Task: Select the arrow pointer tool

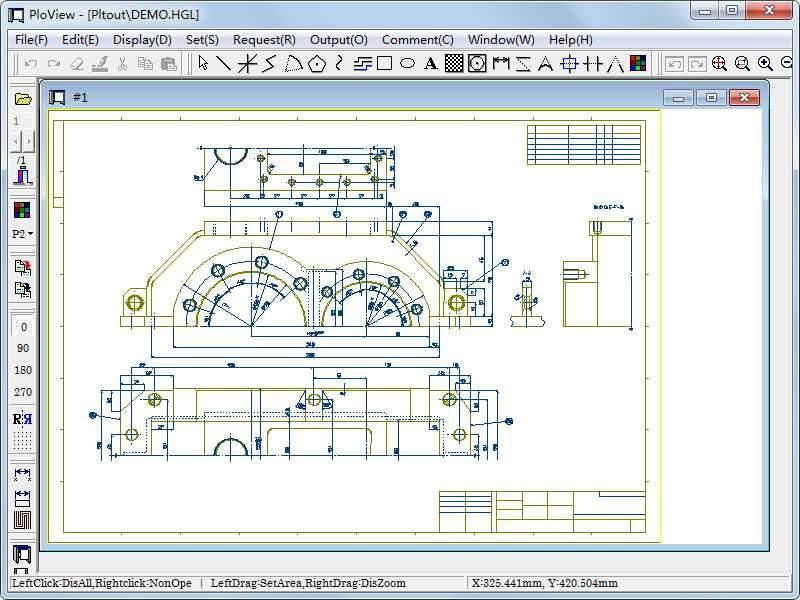Action: 204,64
